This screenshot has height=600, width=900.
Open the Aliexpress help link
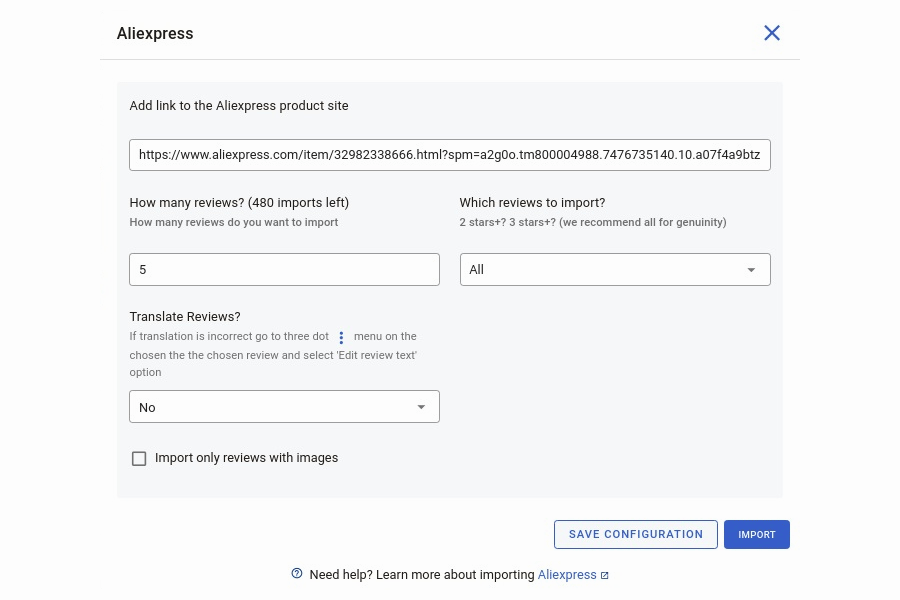click(x=566, y=575)
